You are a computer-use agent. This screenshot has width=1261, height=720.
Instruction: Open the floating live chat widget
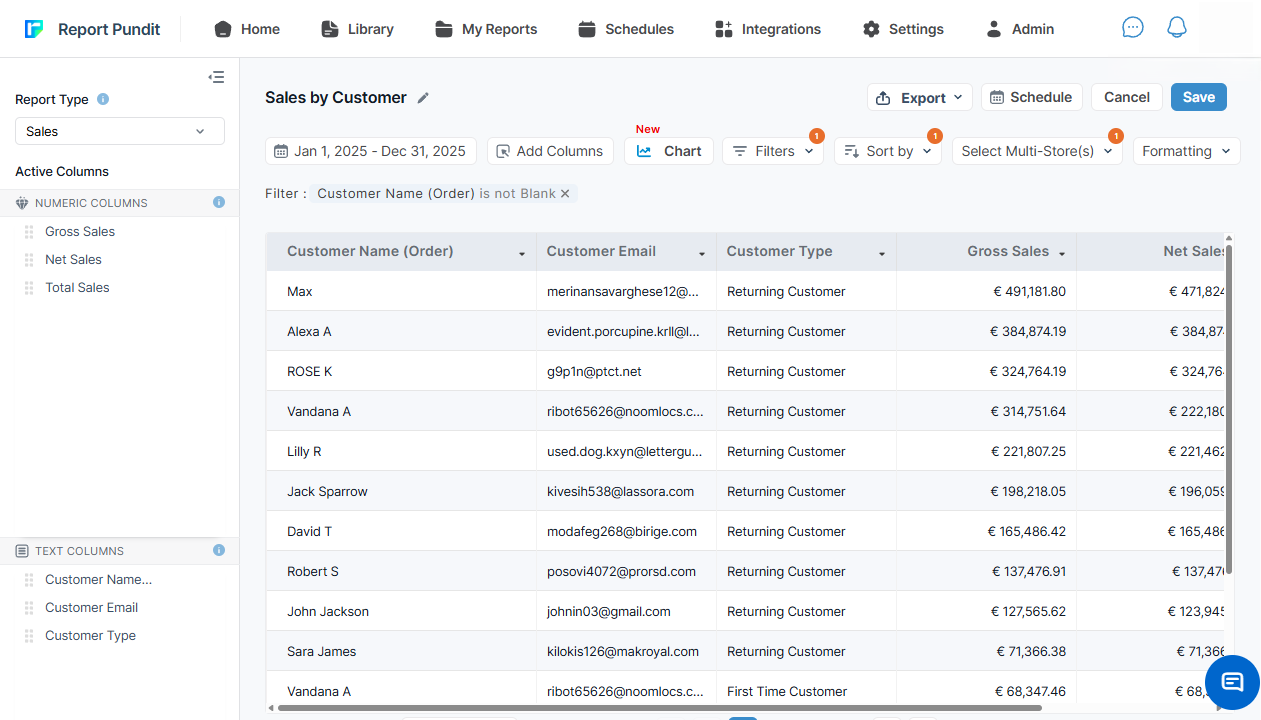click(1232, 682)
